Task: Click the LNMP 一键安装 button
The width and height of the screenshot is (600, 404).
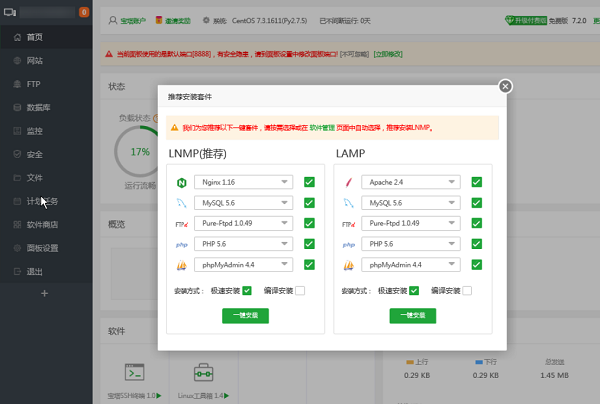Action: (245, 315)
